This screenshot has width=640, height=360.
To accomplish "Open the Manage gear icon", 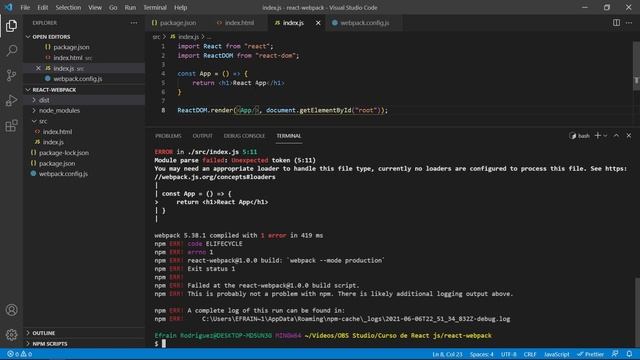I will (x=11, y=335).
